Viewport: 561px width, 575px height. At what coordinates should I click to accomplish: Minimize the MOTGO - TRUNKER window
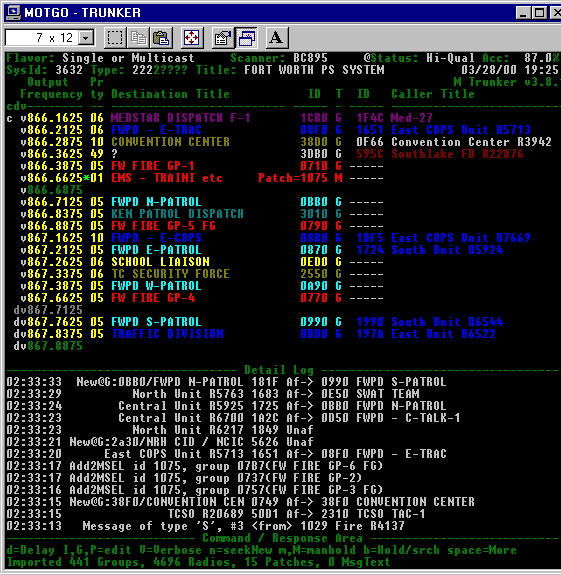[523, 13]
